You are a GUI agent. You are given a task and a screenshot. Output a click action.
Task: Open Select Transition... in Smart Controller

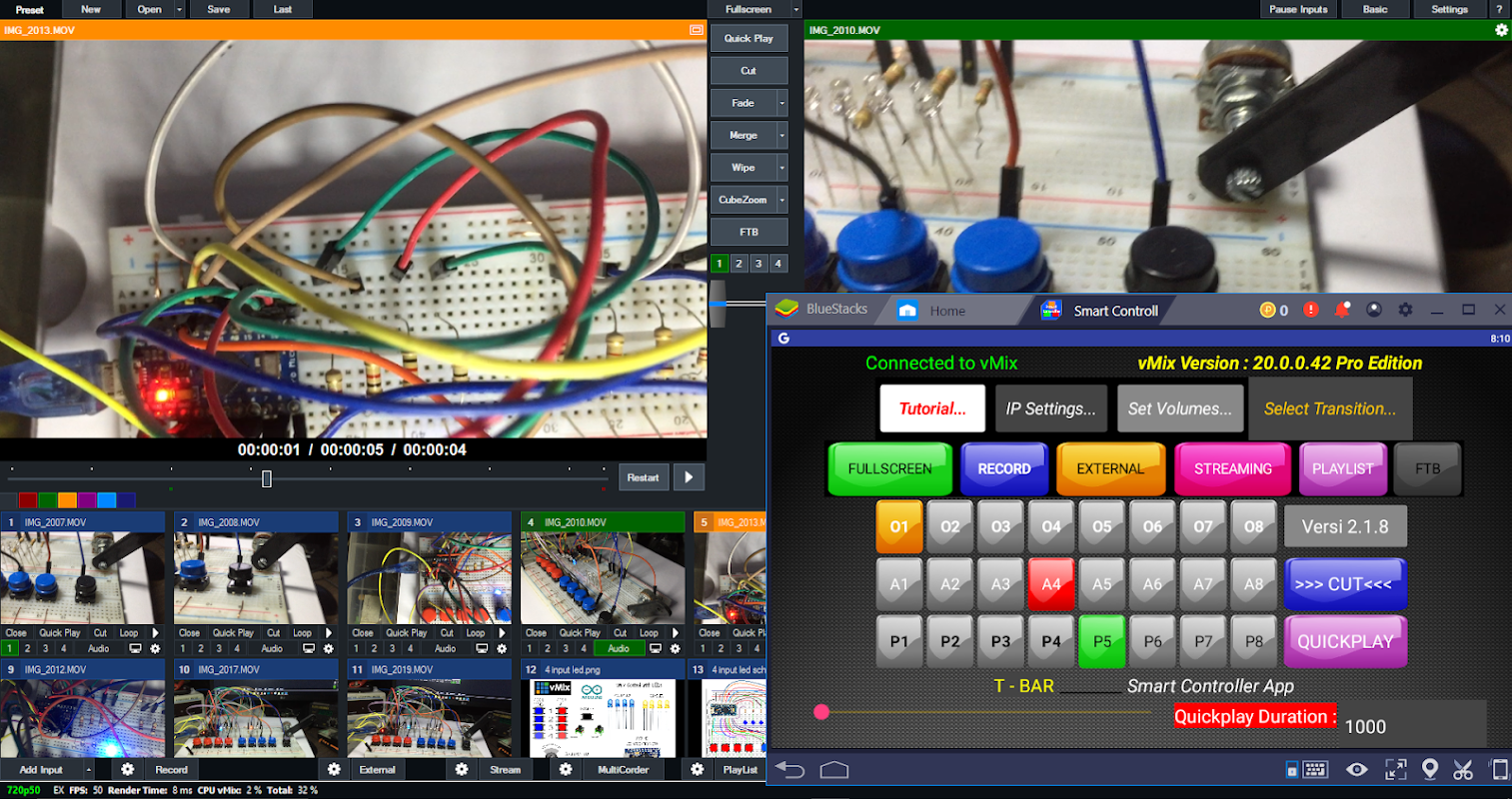(x=1330, y=408)
